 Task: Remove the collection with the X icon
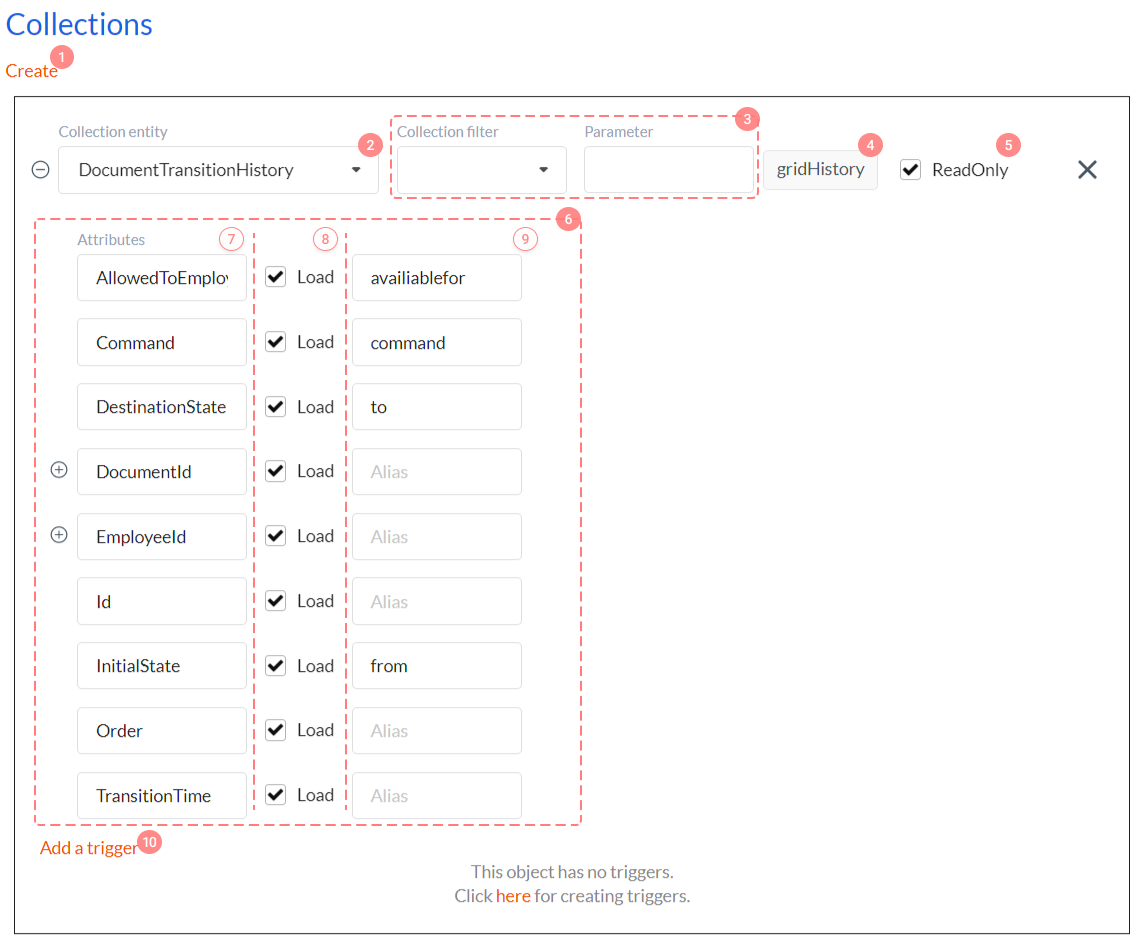tap(1087, 170)
